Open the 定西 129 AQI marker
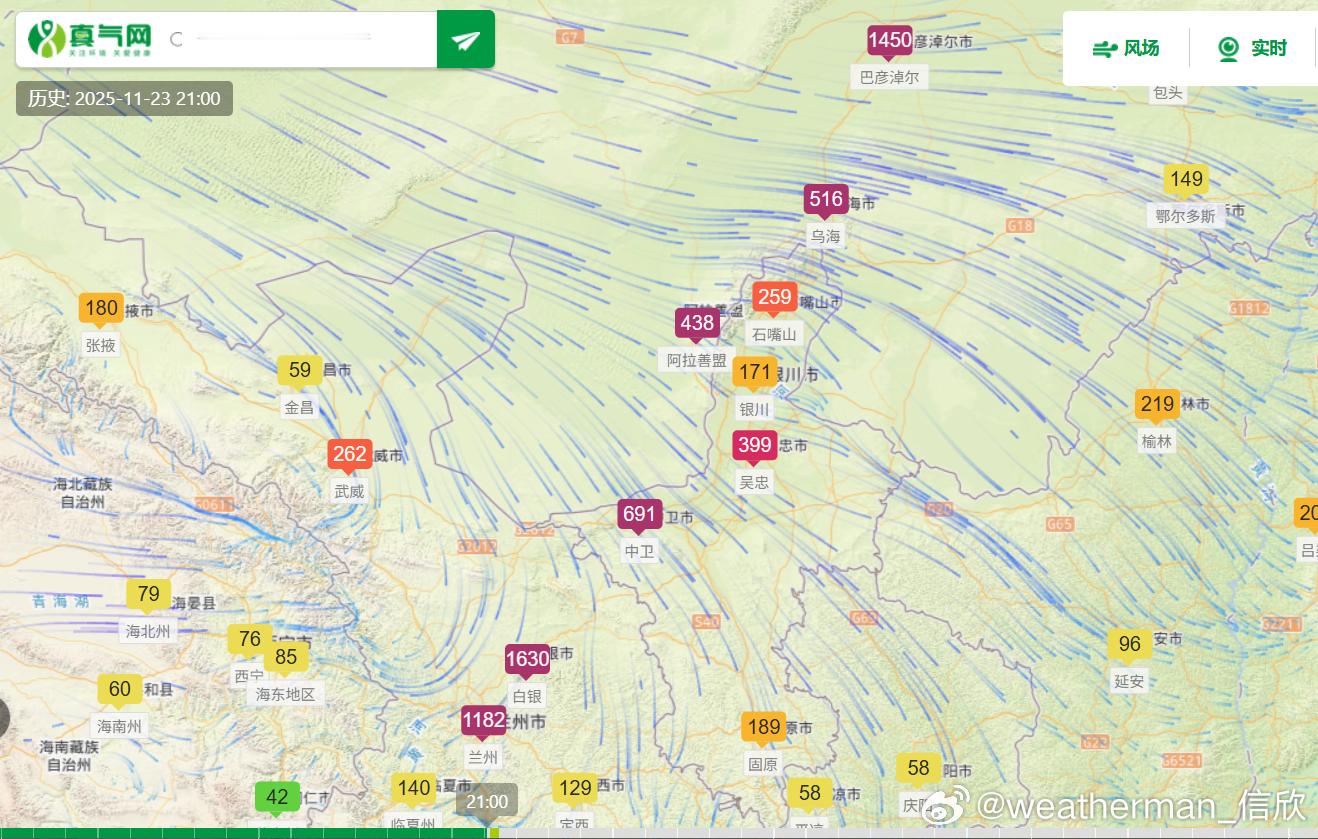This screenshot has height=839, width=1318. 575,788
